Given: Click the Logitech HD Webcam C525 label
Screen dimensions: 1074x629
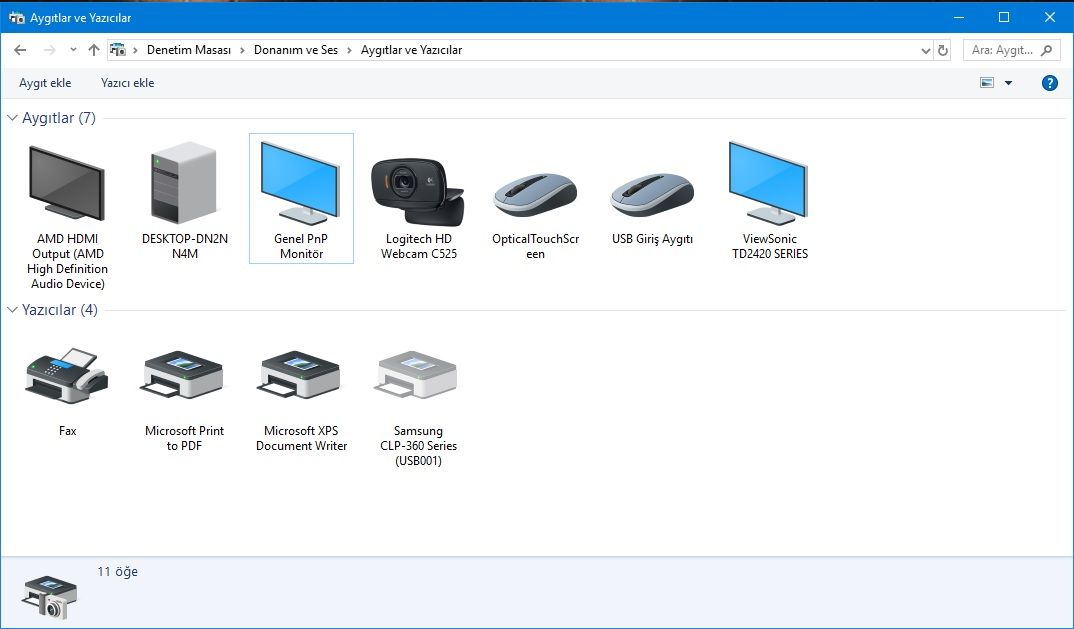Looking at the screenshot, I should pyautogui.click(x=419, y=246).
